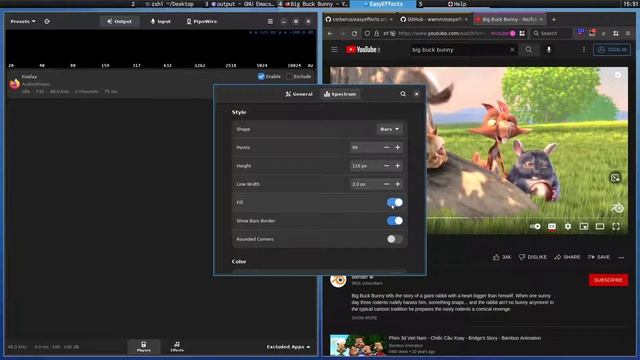Click the YouTube search magnifier button

tap(529, 50)
